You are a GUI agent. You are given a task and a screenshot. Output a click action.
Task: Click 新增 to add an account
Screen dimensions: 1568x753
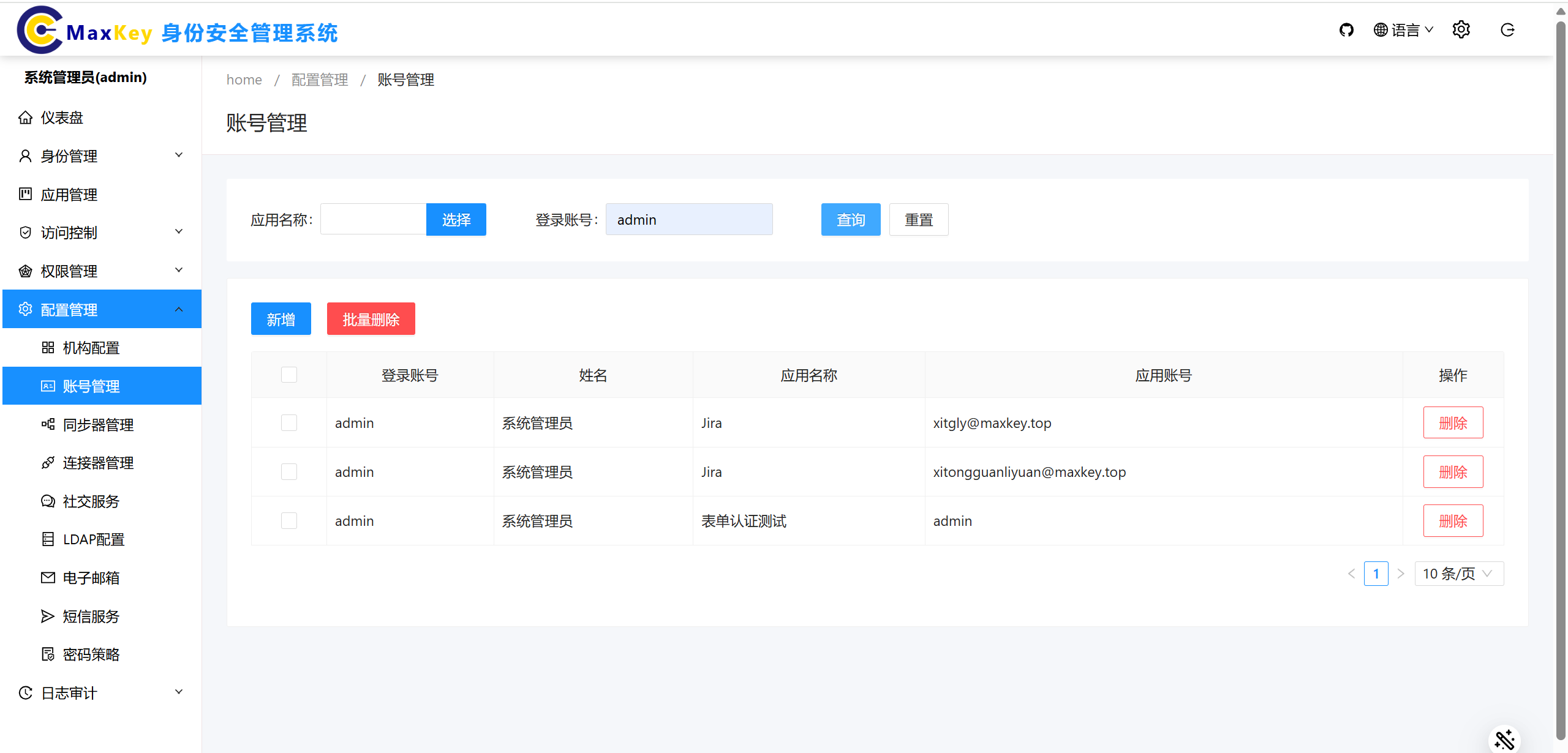click(x=281, y=318)
